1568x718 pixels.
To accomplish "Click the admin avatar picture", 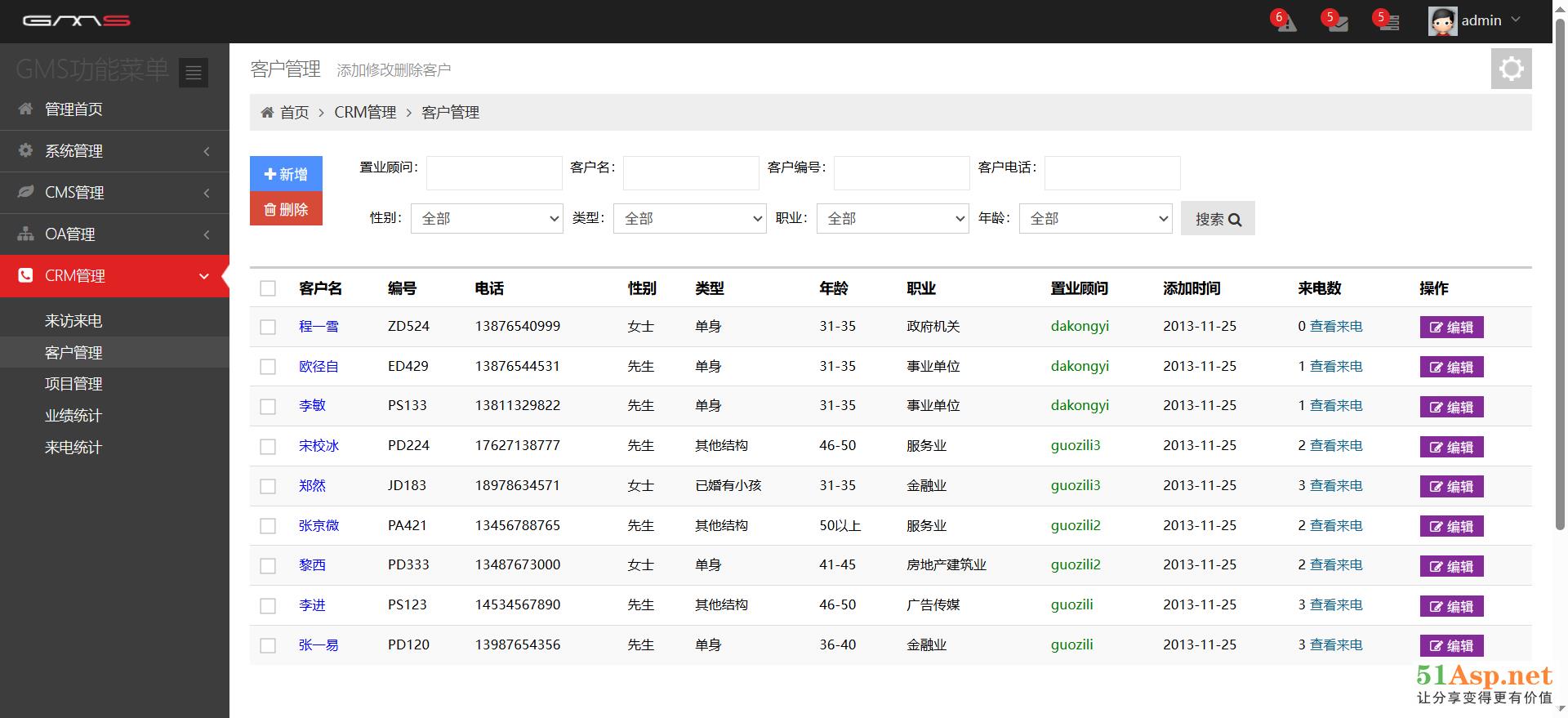I will [x=1442, y=21].
